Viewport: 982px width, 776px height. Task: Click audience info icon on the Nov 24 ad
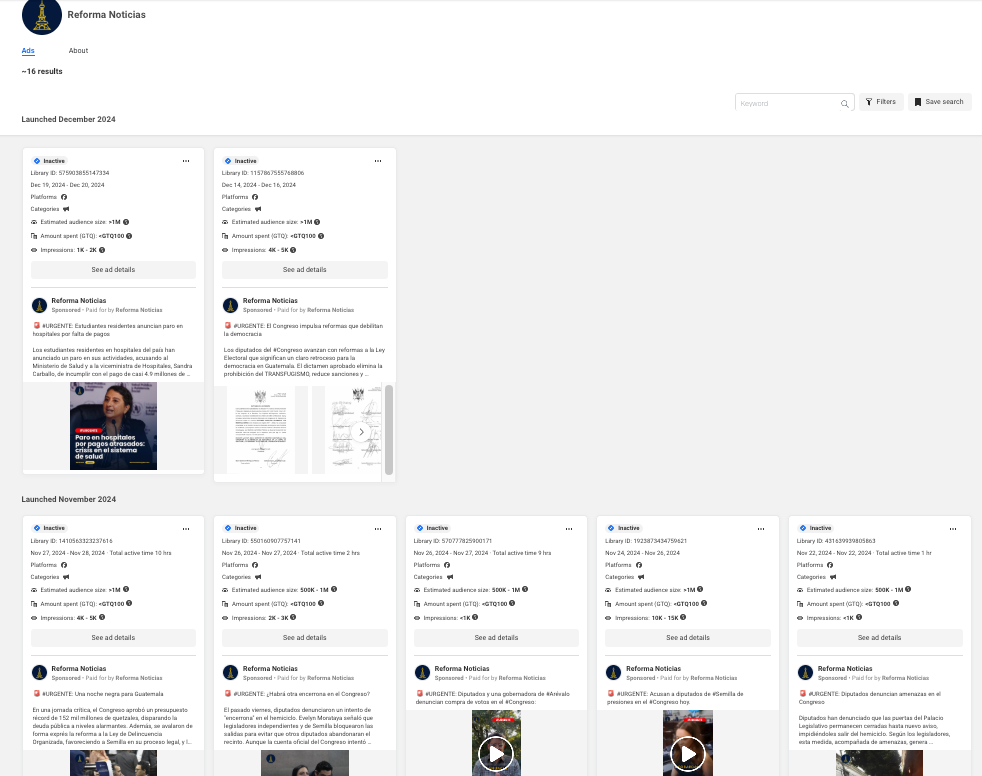tap(700, 589)
